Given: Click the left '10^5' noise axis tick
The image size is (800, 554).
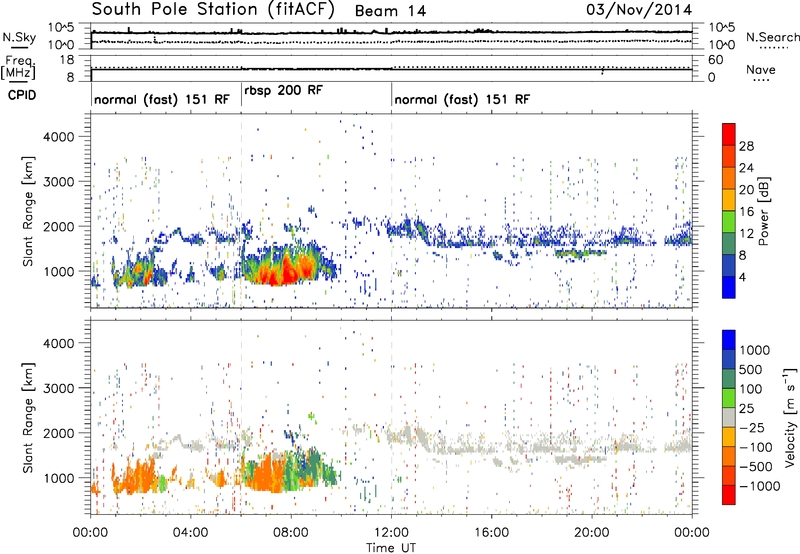Looking at the screenshot, I should [x=61, y=28].
